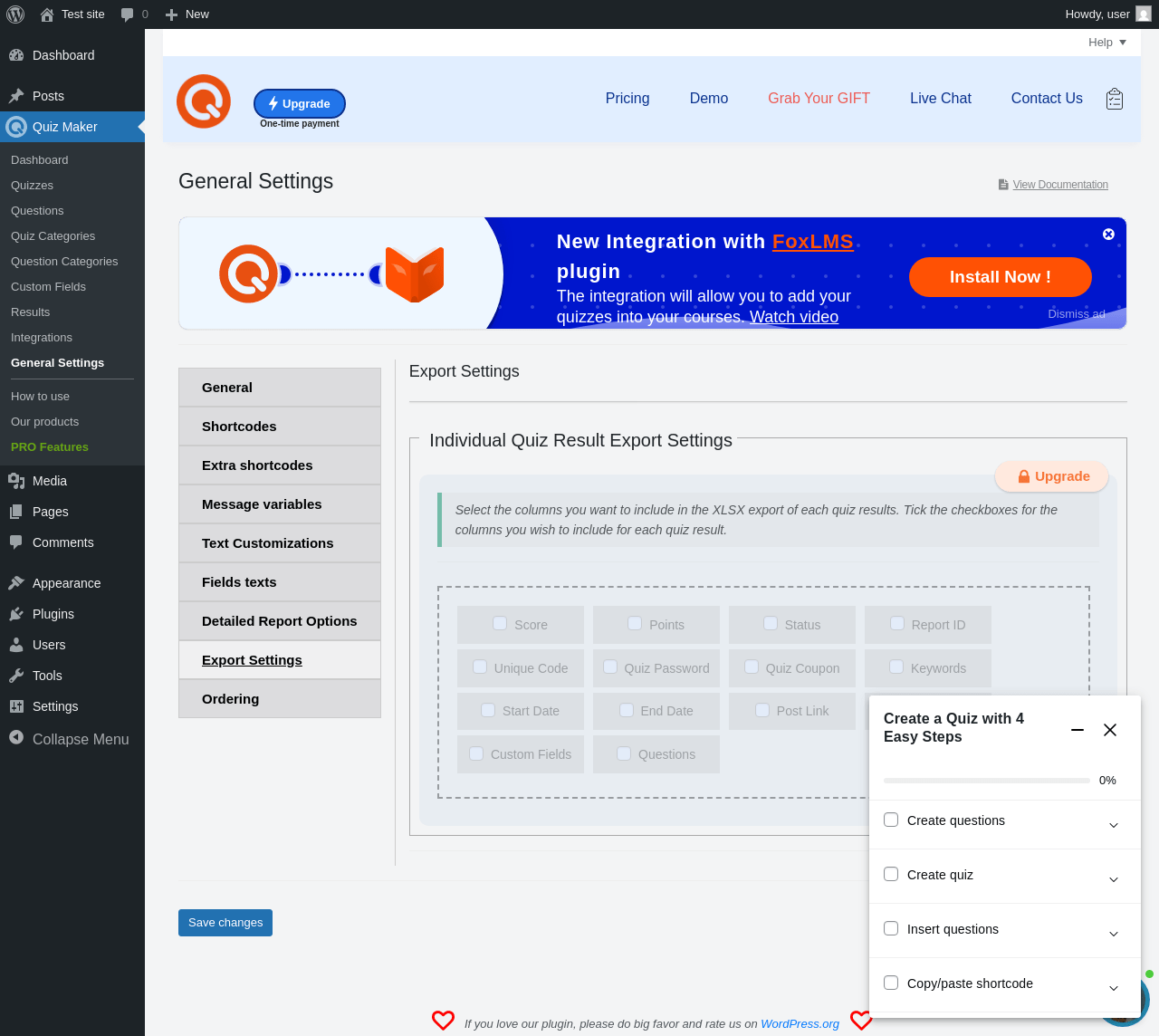Click the Media icon in sidebar
This screenshot has height=1036, width=1159.
pos(16,481)
